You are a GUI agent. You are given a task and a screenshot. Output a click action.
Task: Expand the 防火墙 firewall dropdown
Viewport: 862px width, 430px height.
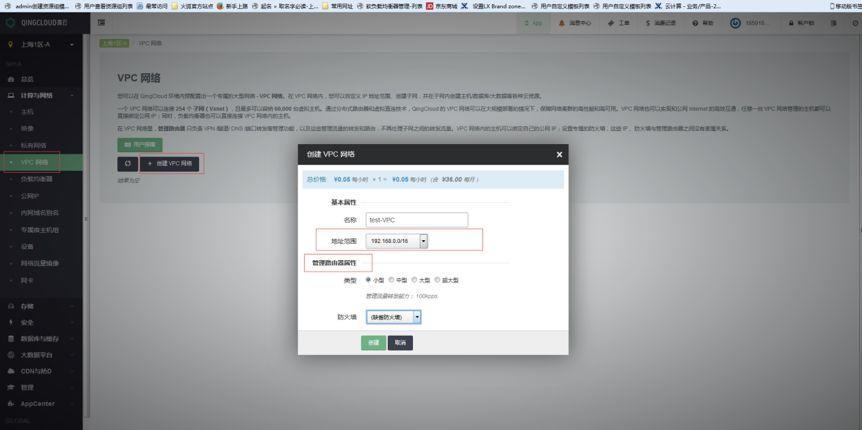pos(417,317)
